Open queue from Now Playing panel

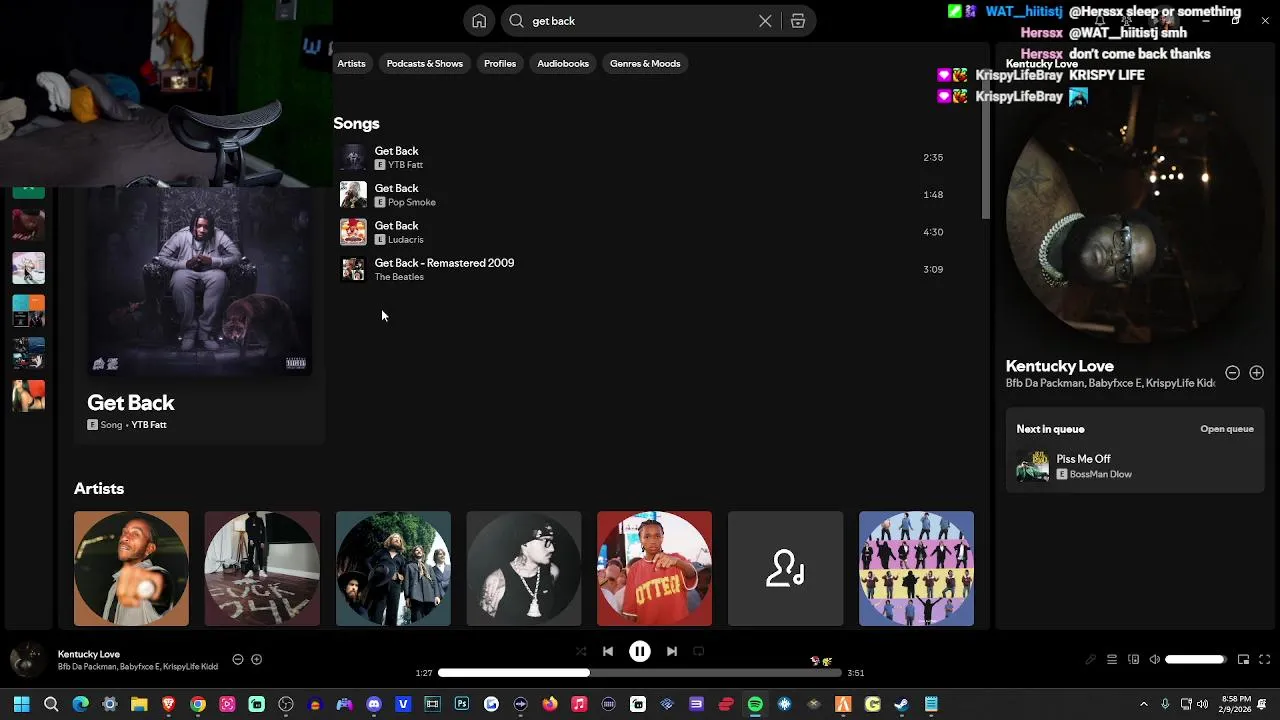(1227, 429)
